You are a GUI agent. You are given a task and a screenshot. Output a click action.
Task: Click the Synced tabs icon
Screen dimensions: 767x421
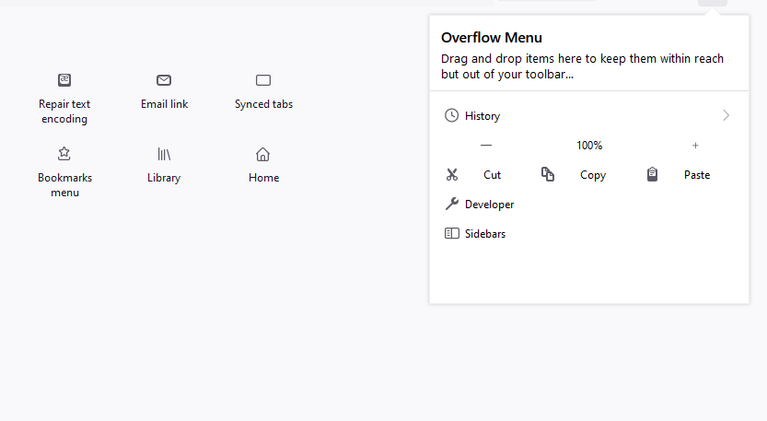[x=263, y=80]
